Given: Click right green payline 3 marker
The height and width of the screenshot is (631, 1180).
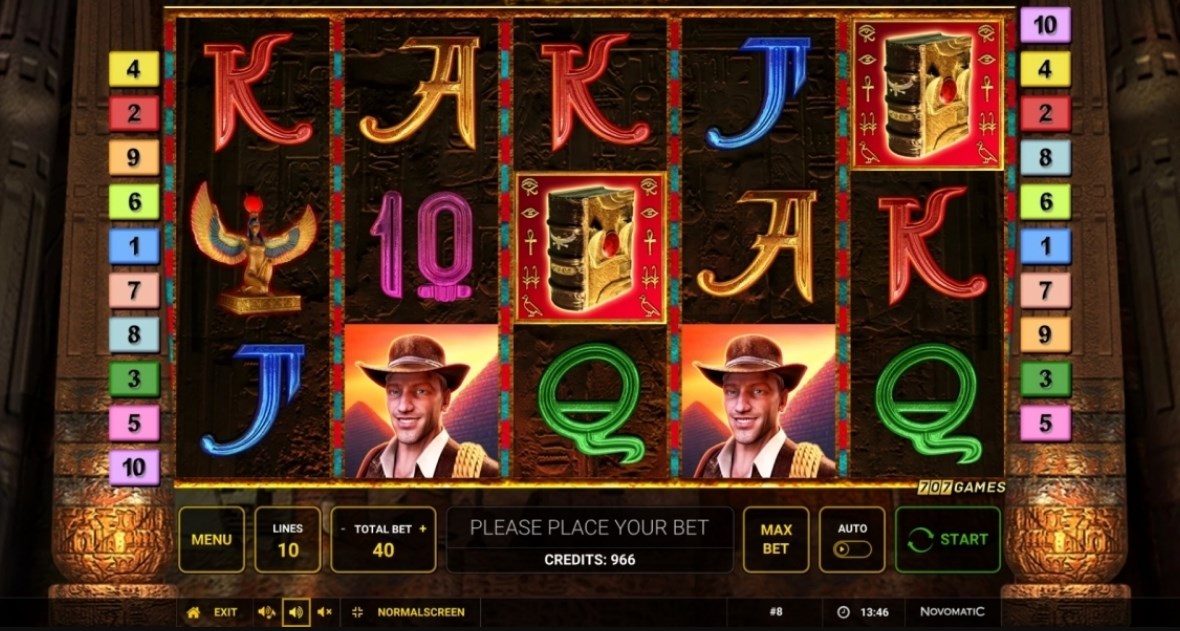Looking at the screenshot, I should point(1045,379).
